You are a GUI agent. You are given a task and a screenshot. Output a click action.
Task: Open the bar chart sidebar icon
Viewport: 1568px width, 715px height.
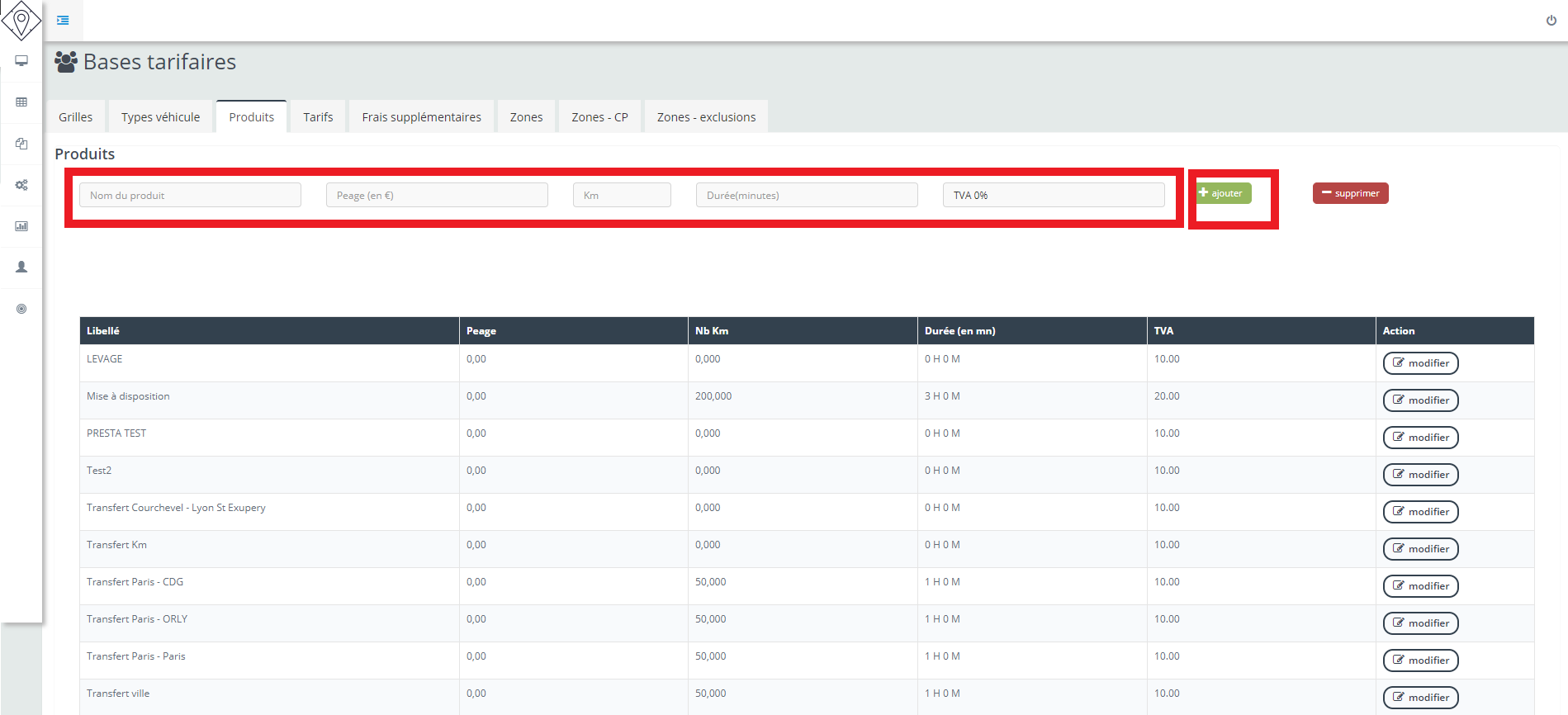(x=21, y=226)
